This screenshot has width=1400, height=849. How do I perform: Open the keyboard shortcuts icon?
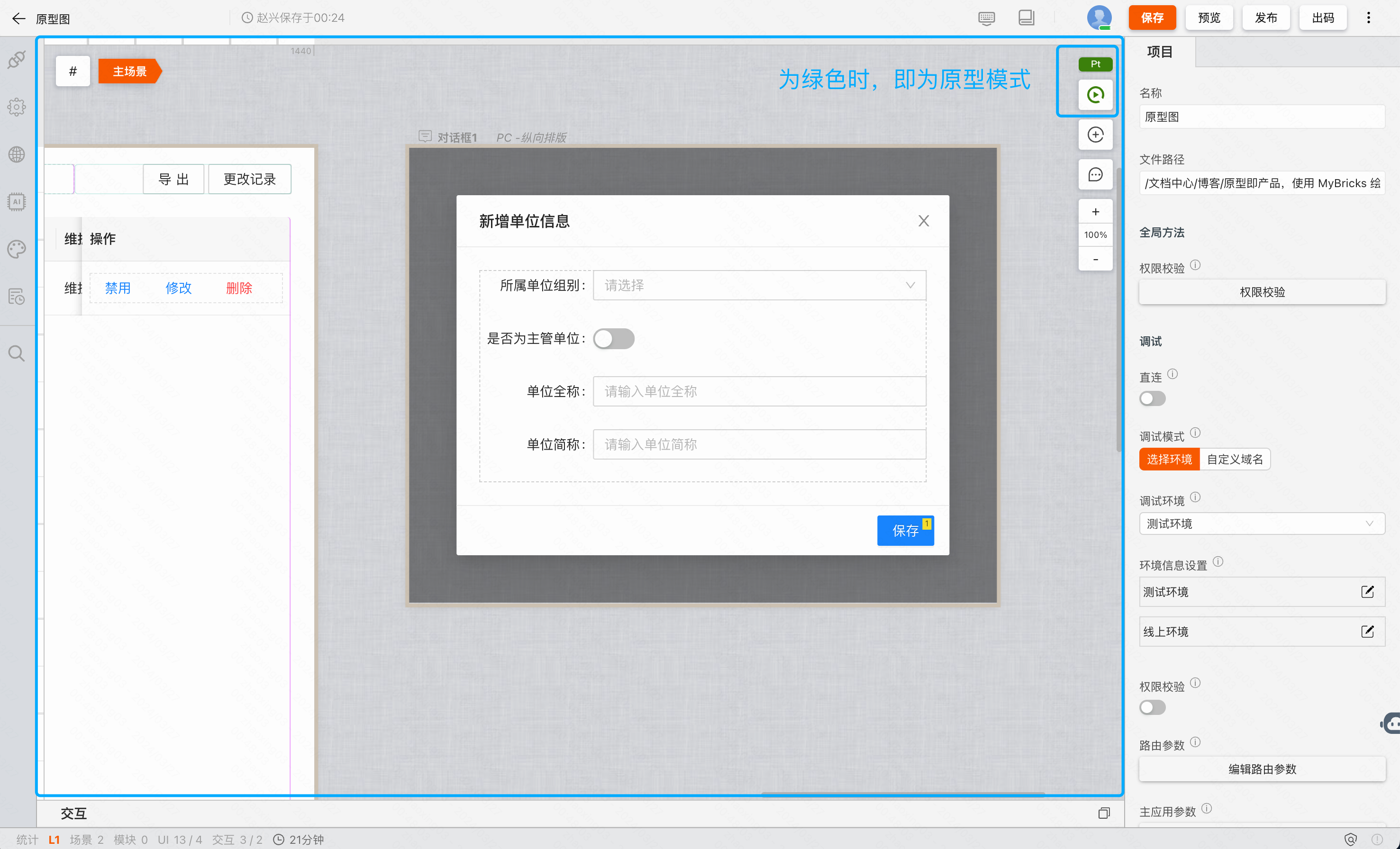point(986,18)
